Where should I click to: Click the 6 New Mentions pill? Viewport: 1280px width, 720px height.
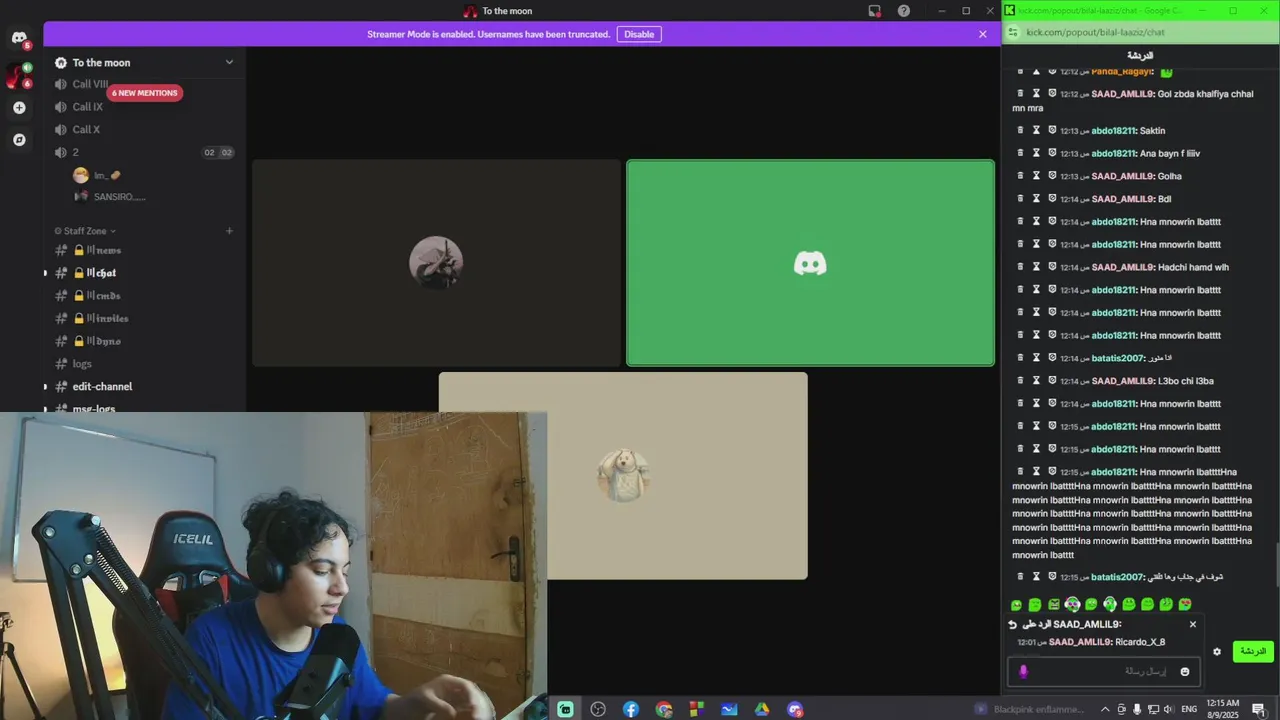(145, 93)
